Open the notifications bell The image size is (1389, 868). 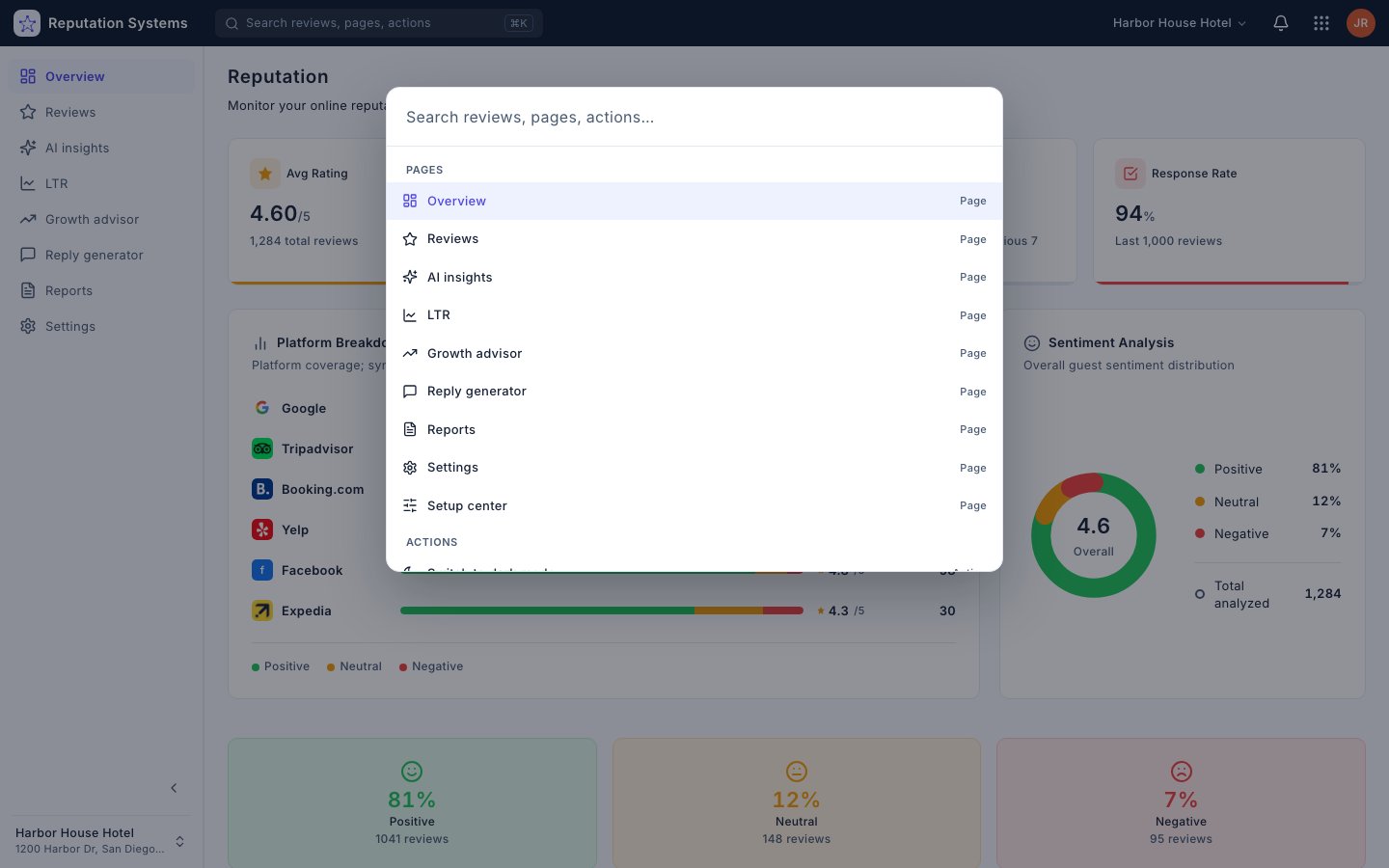(x=1281, y=23)
